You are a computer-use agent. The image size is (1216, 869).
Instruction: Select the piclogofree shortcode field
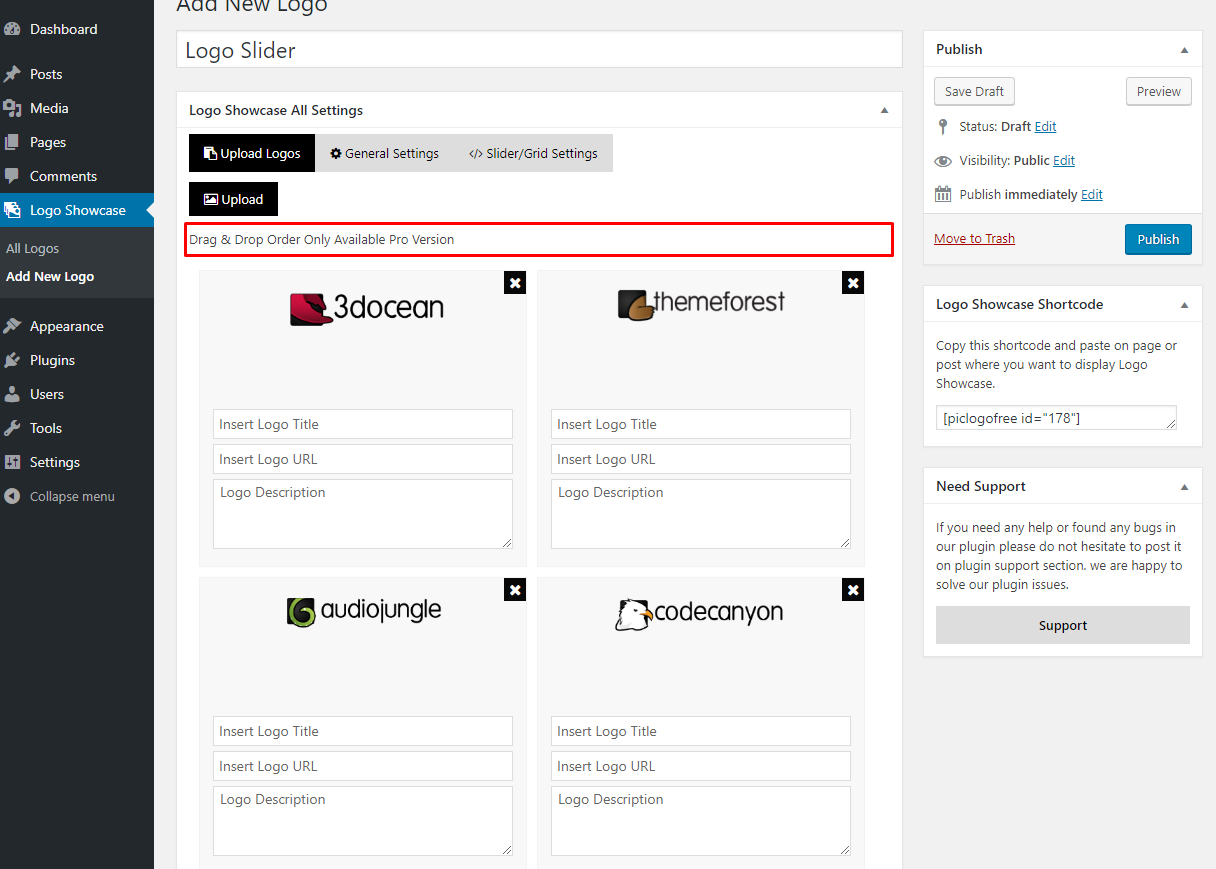click(x=1056, y=418)
